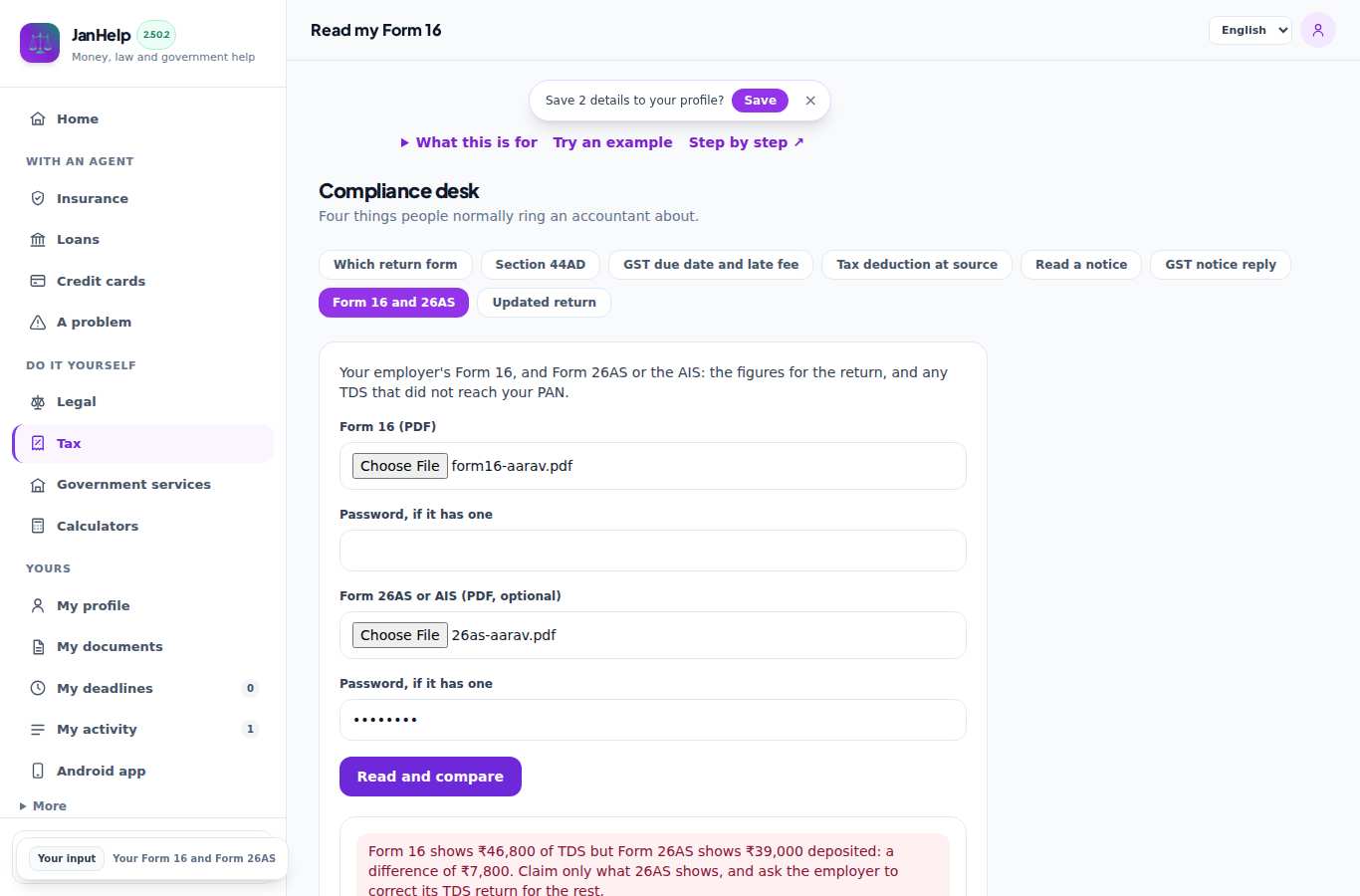Select the Updated return tab
The width and height of the screenshot is (1360, 896).
[545, 303]
